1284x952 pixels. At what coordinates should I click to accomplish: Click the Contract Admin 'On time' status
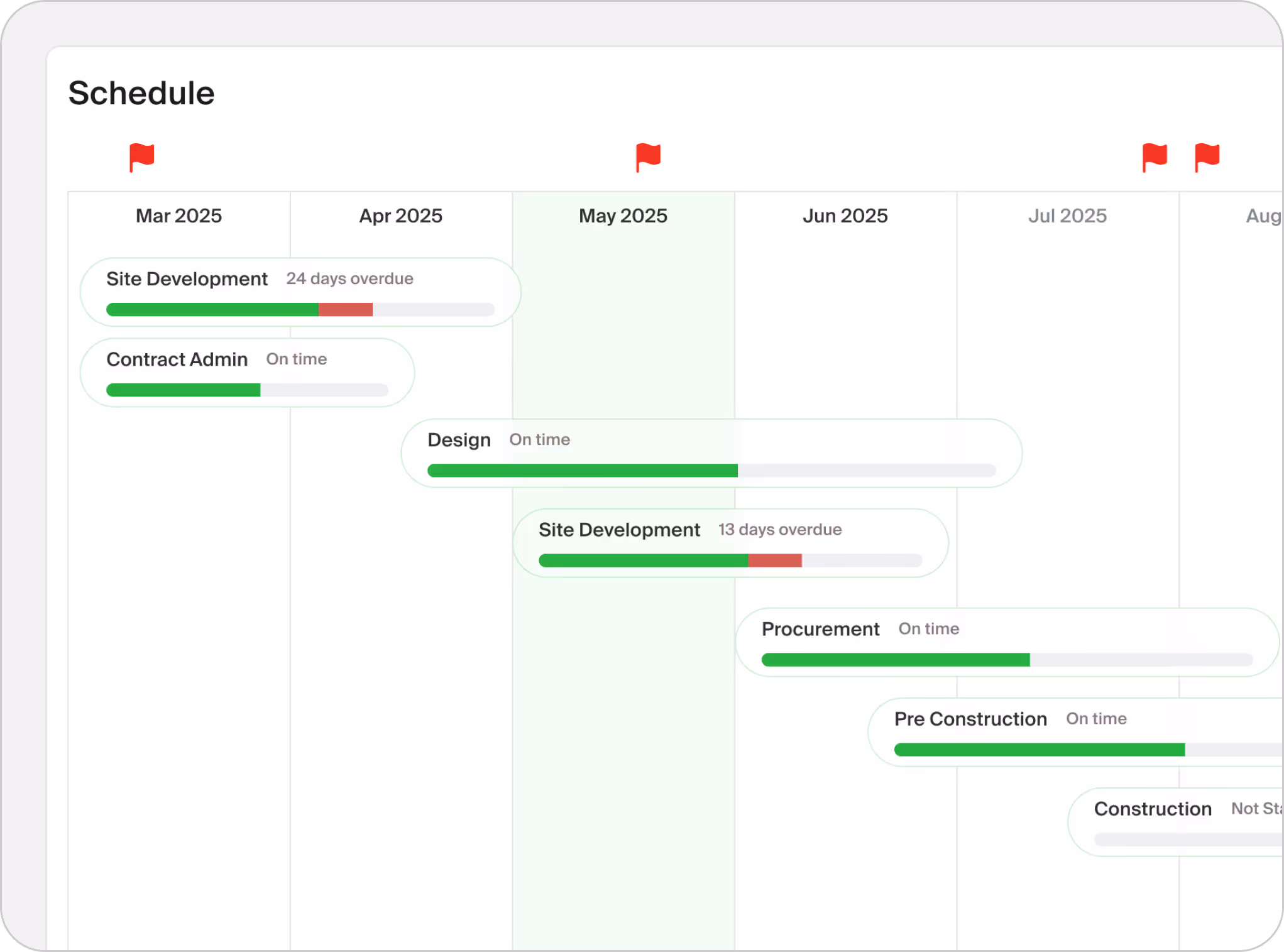click(x=297, y=359)
